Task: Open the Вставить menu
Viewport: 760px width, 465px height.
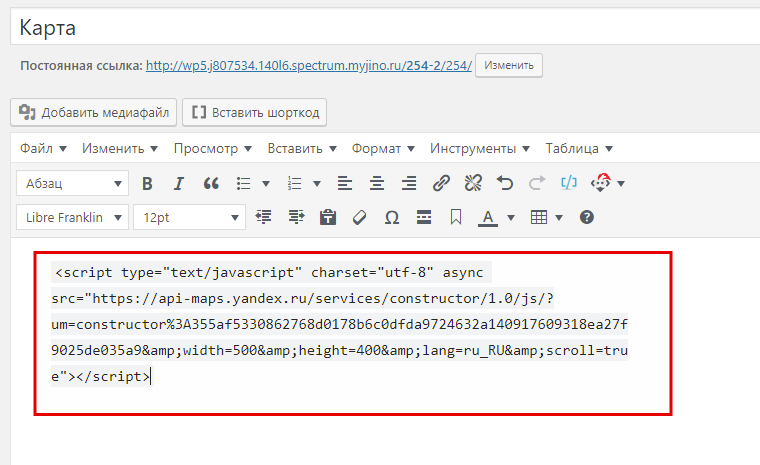Action: pos(302,148)
